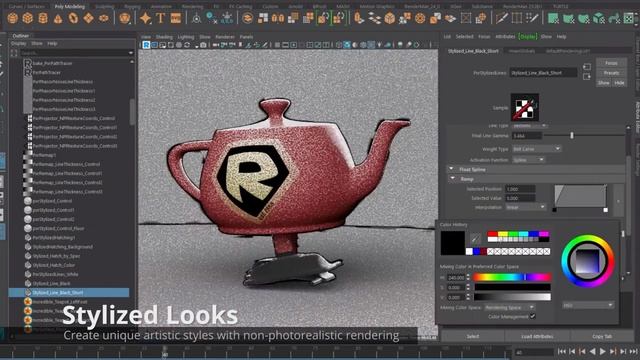Open the Attribute Editor Attributes menu
640x360 pixels.
pos(505,37)
